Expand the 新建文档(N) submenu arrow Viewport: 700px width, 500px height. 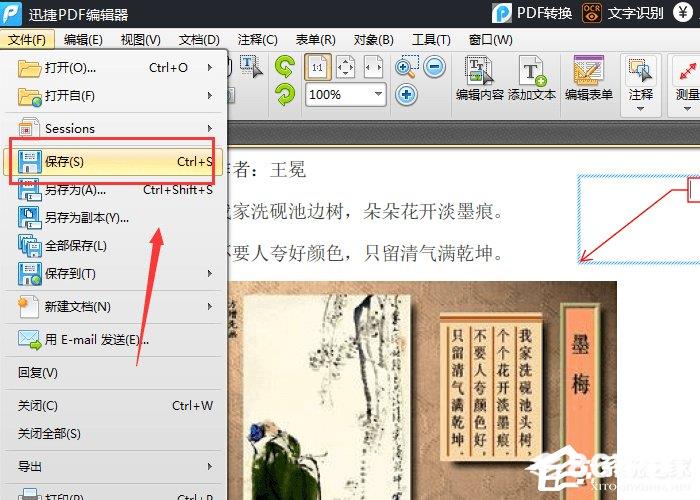click(x=210, y=307)
